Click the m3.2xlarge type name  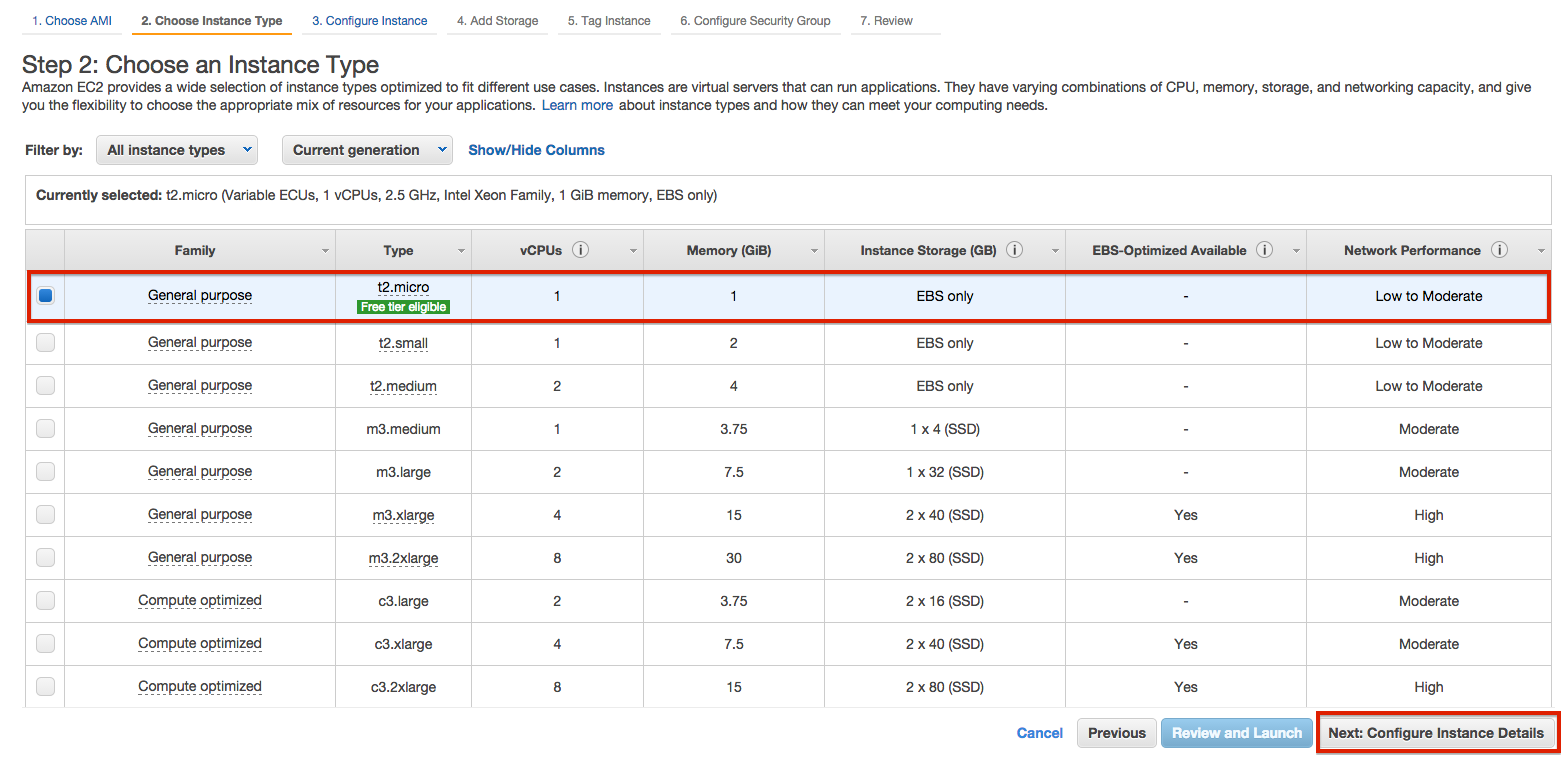(403, 558)
